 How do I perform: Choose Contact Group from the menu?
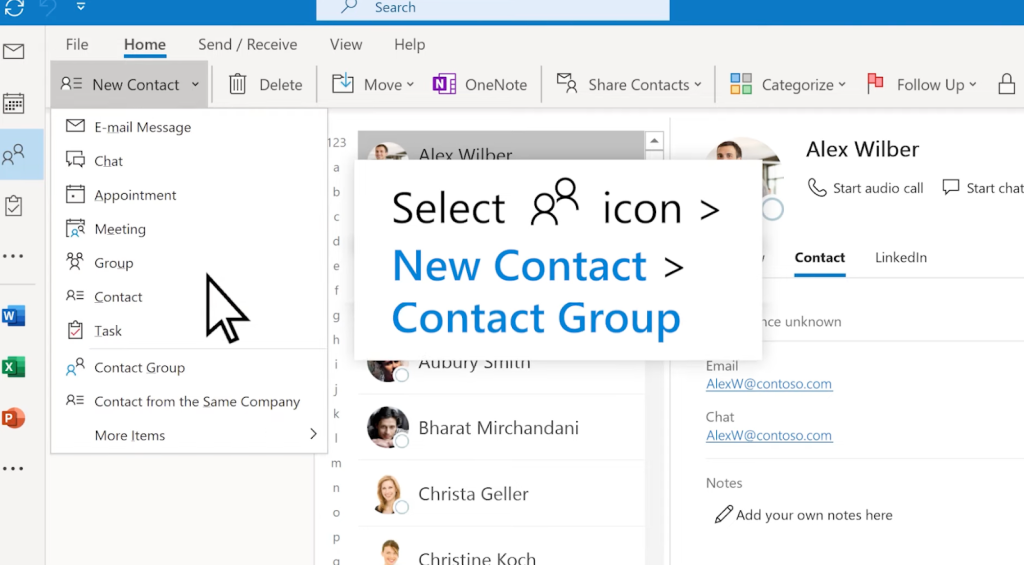[x=139, y=368]
